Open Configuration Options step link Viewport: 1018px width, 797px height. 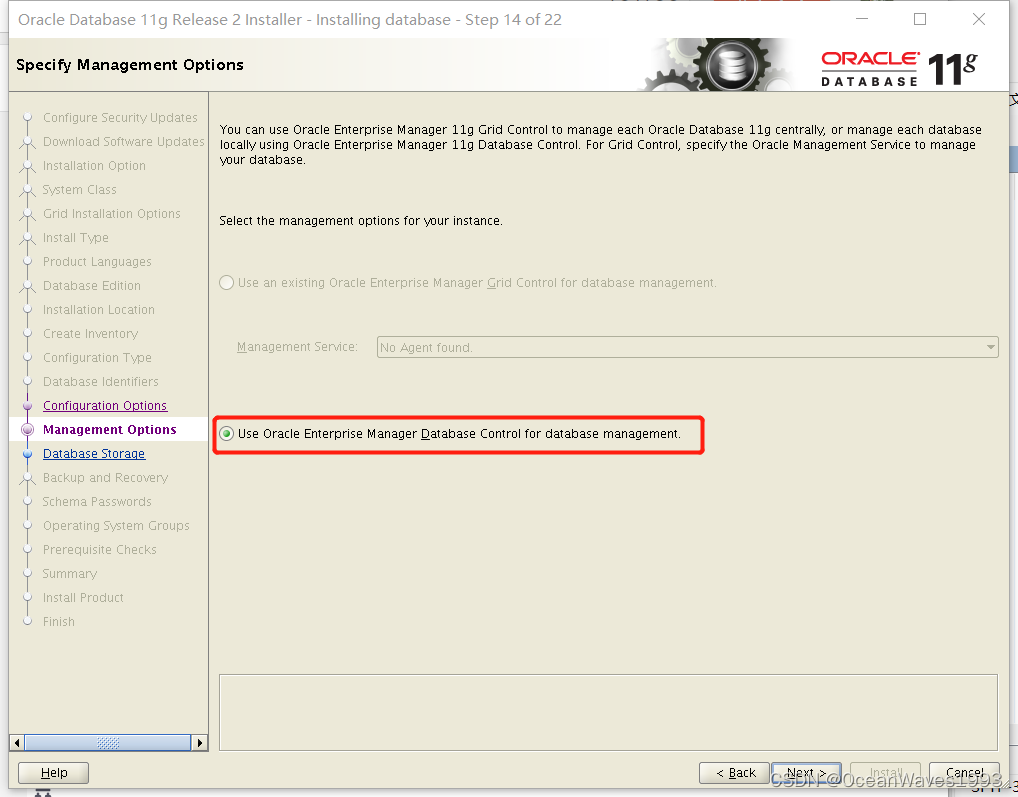[105, 406]
